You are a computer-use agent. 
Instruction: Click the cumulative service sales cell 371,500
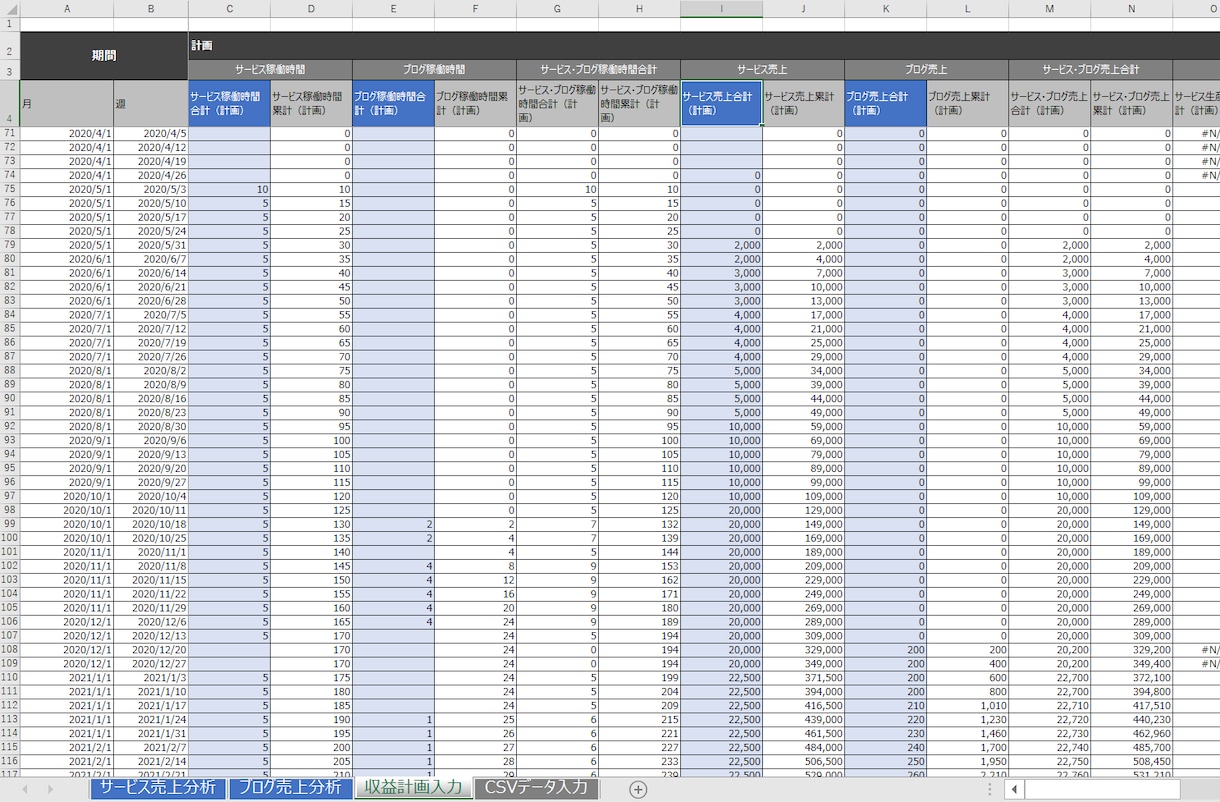click(803, 677)
